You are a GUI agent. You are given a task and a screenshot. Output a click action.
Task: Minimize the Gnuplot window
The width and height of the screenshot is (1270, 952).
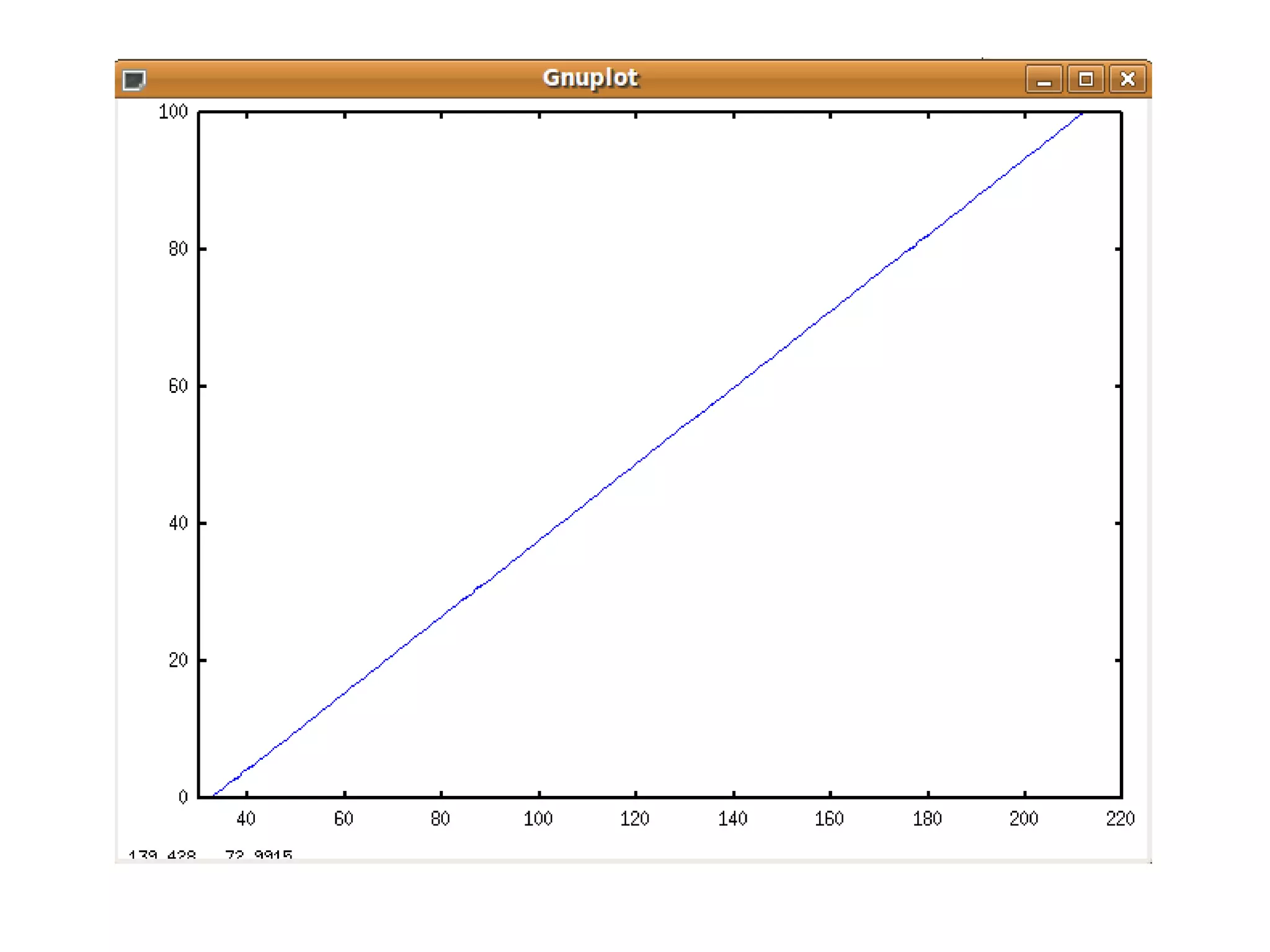click(x=1044, y=79)
